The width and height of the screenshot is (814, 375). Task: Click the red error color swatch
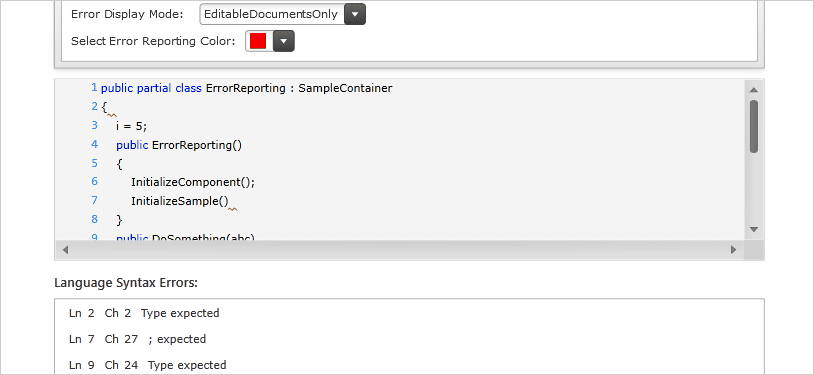tap(258, 41)
